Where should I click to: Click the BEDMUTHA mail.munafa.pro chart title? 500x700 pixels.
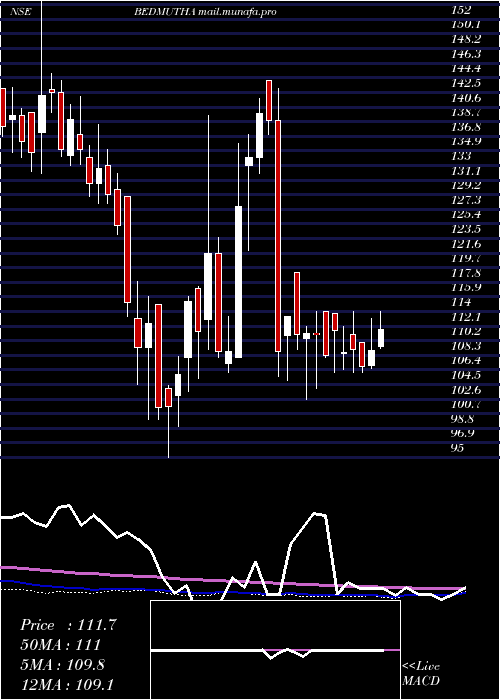tap(205, 12)
